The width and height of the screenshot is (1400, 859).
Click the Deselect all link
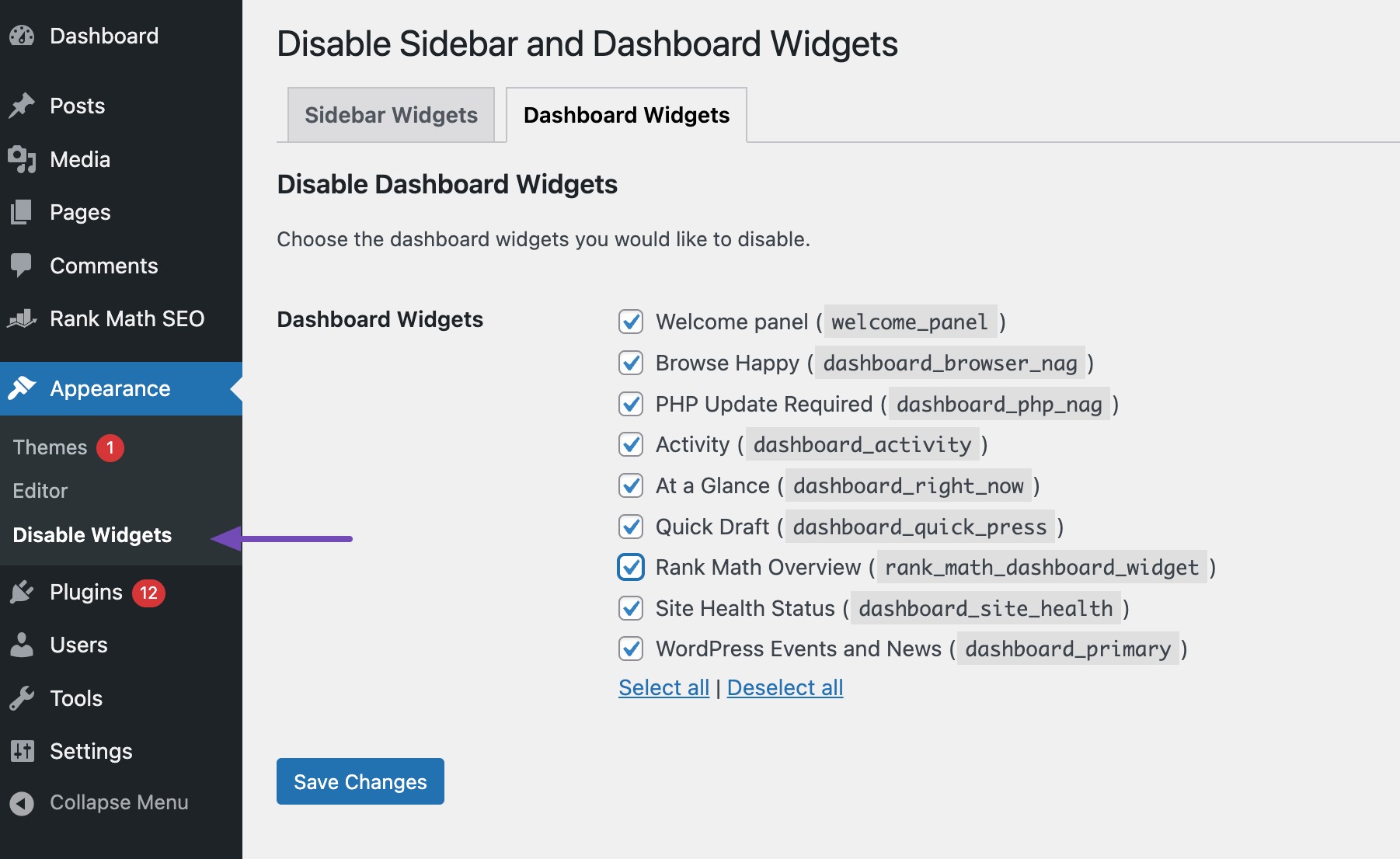pyautogui.click(x=785, y=687)
